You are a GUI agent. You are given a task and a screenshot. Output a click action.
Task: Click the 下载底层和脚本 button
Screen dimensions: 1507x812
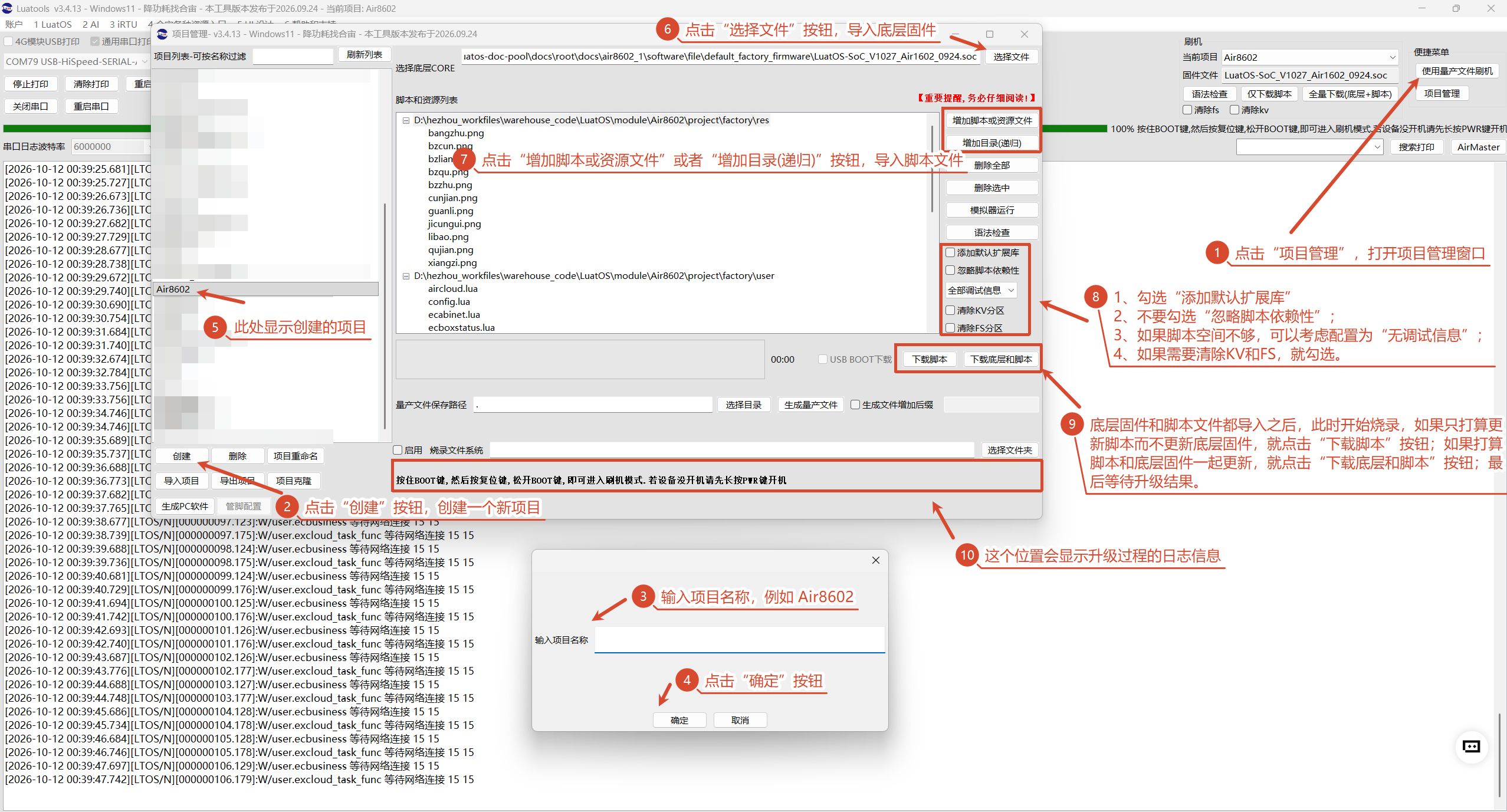1001,359
